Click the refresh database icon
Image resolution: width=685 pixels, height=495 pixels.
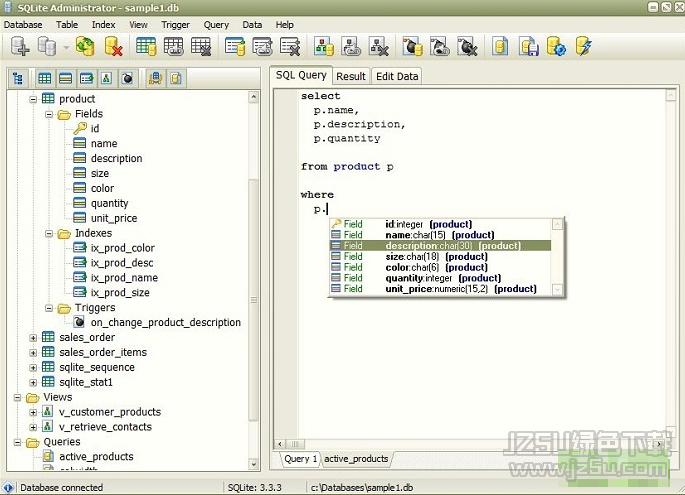tap(85, 46)
